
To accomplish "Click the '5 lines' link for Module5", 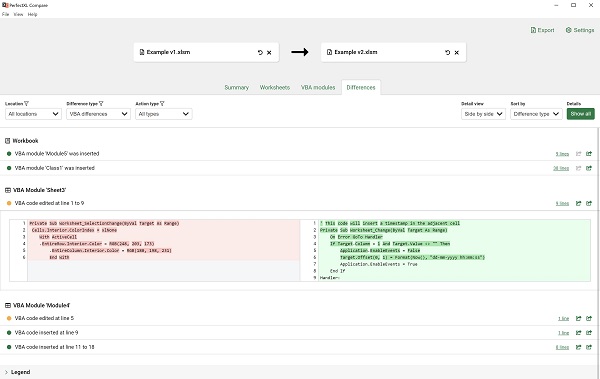I will click(x=562, y=154).
